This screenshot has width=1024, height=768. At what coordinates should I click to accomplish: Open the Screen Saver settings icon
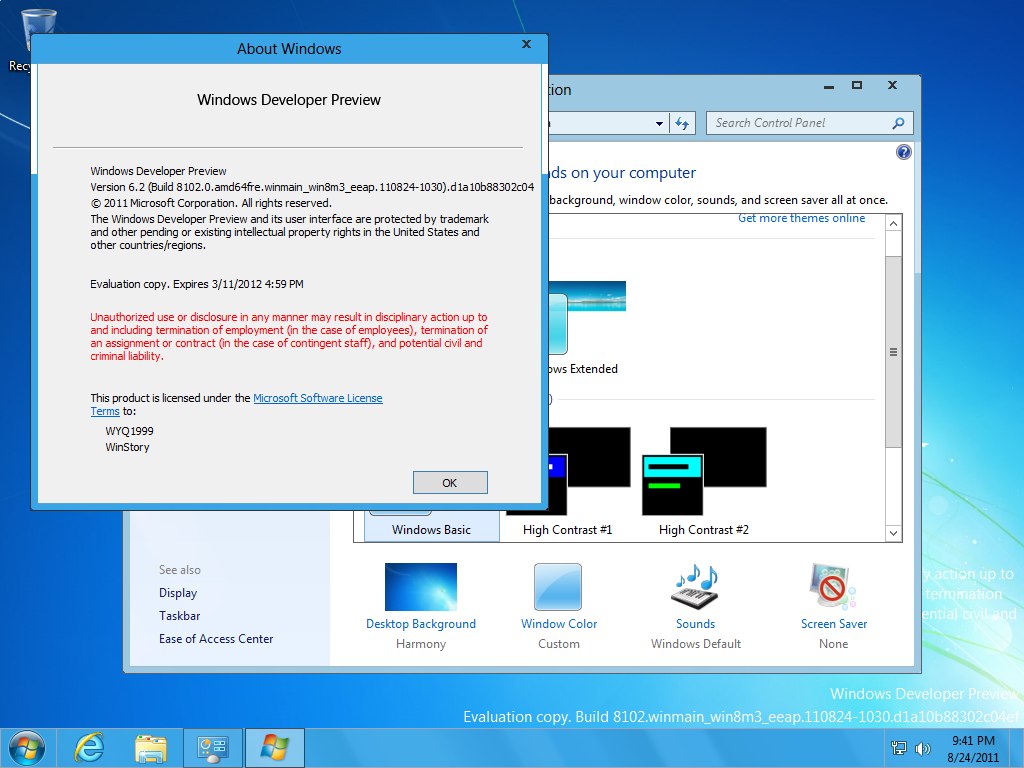pyautogui.click(x=833, y=586)
